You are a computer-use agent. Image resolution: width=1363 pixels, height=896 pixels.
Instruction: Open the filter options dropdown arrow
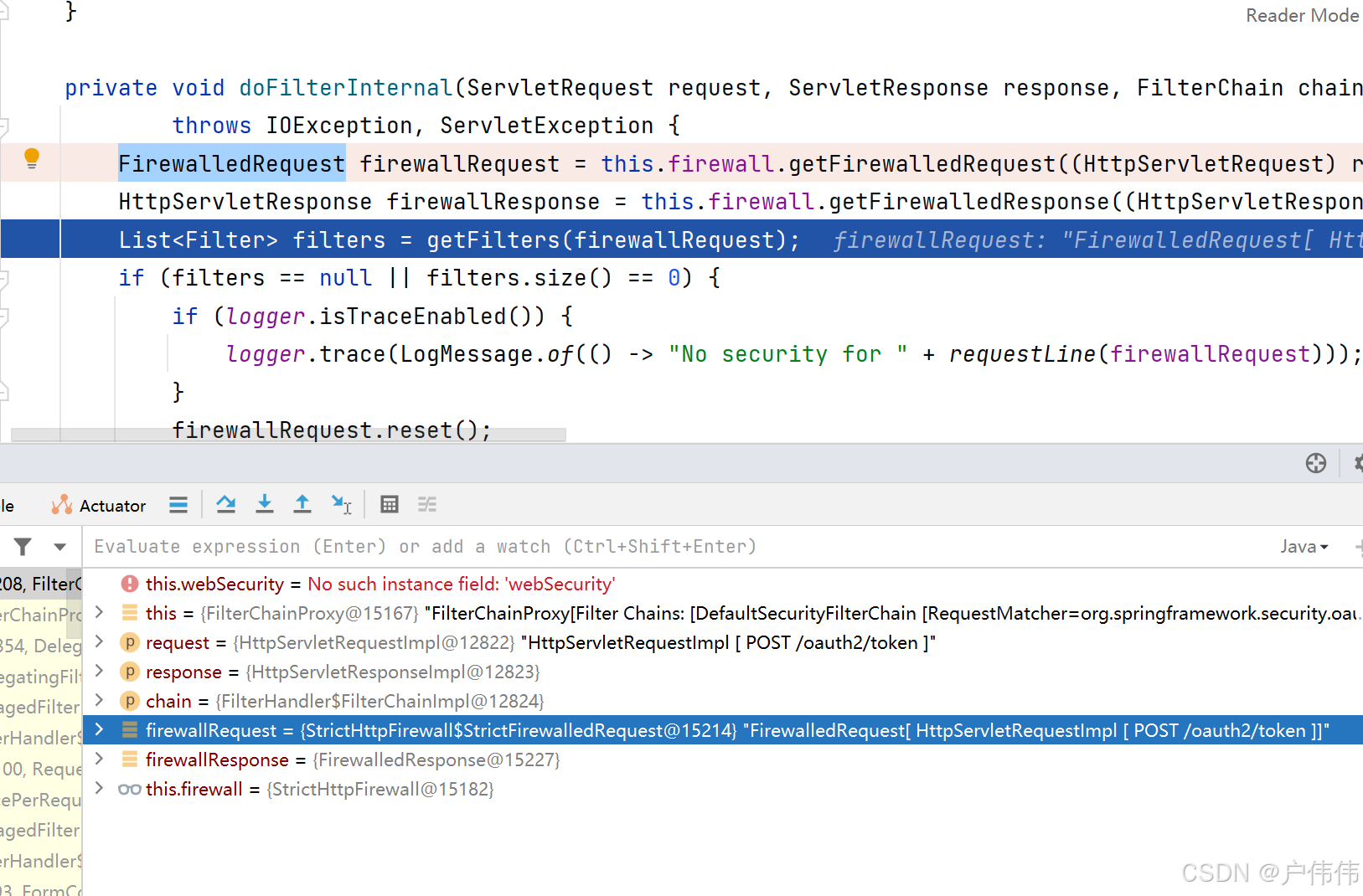coord(59,546)
